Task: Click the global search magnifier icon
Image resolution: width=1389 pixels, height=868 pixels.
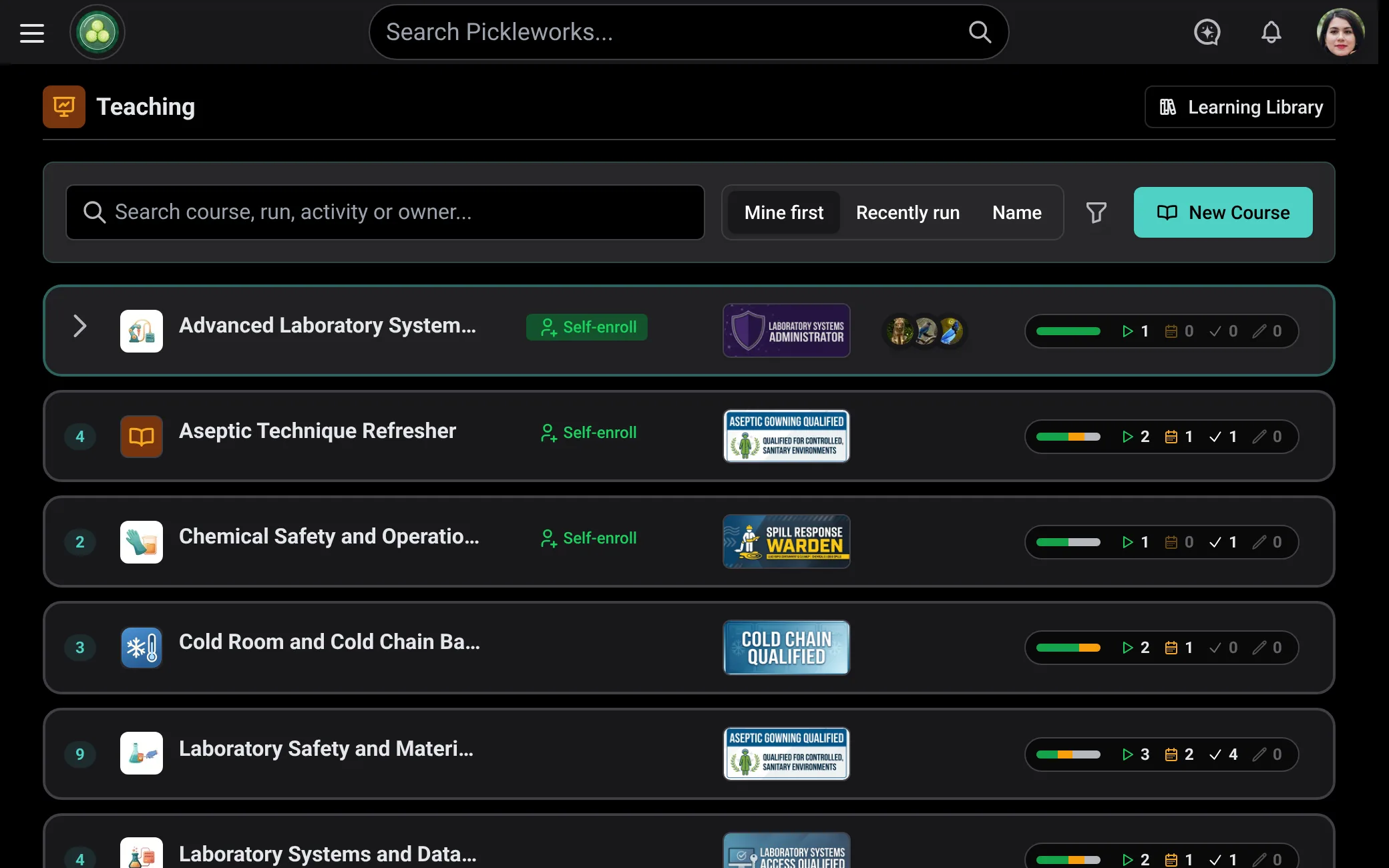Action: (x=980, y=32)
